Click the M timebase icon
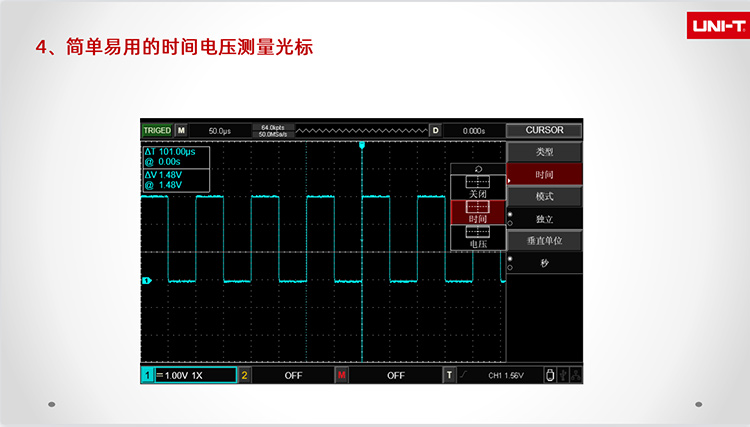Screen dimensions: 750x427 click(x=181, y=130)
